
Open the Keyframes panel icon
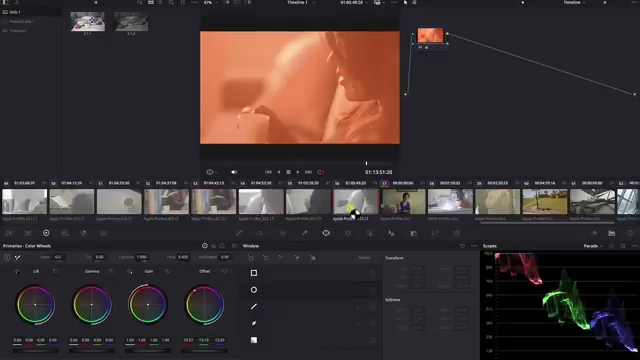click(594, 233)
